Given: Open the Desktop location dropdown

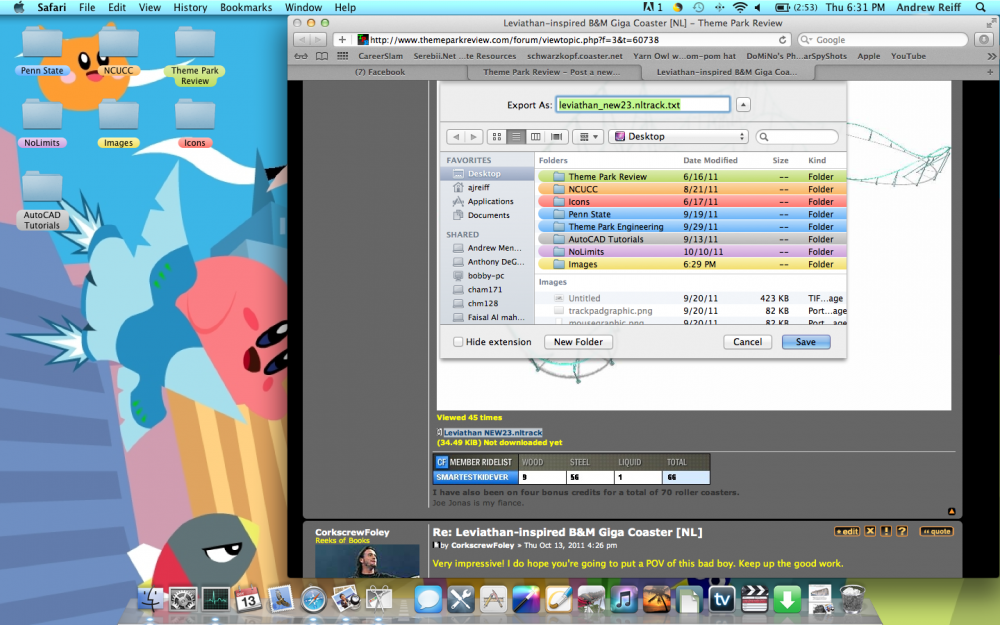Looking at the screenshot, I should click(x=679, y=137).
